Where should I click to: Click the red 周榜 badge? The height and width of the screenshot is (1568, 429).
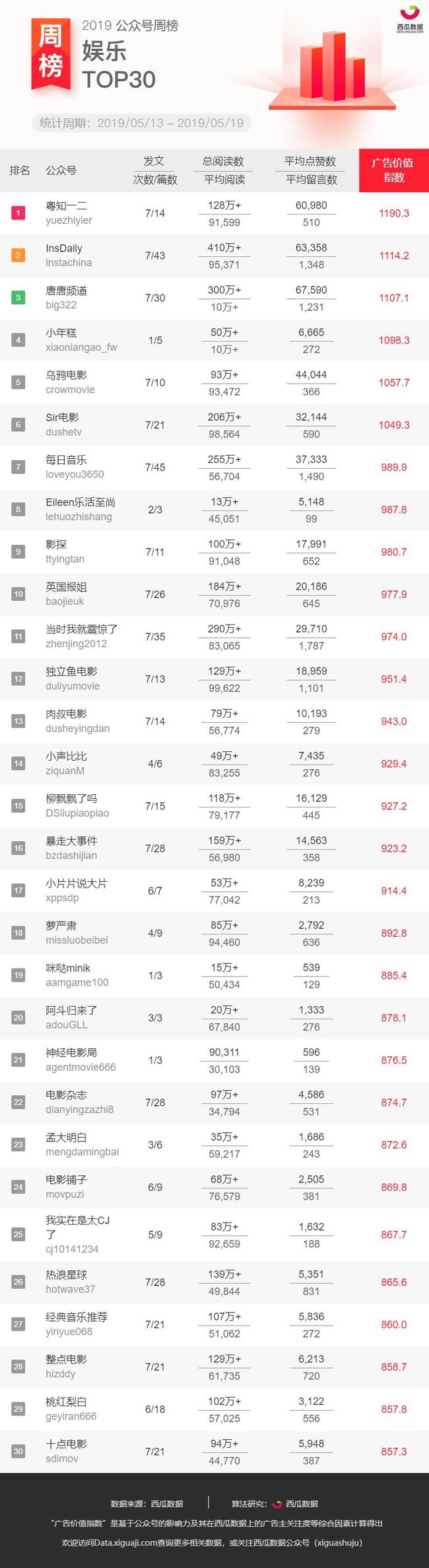coord(51,53)
